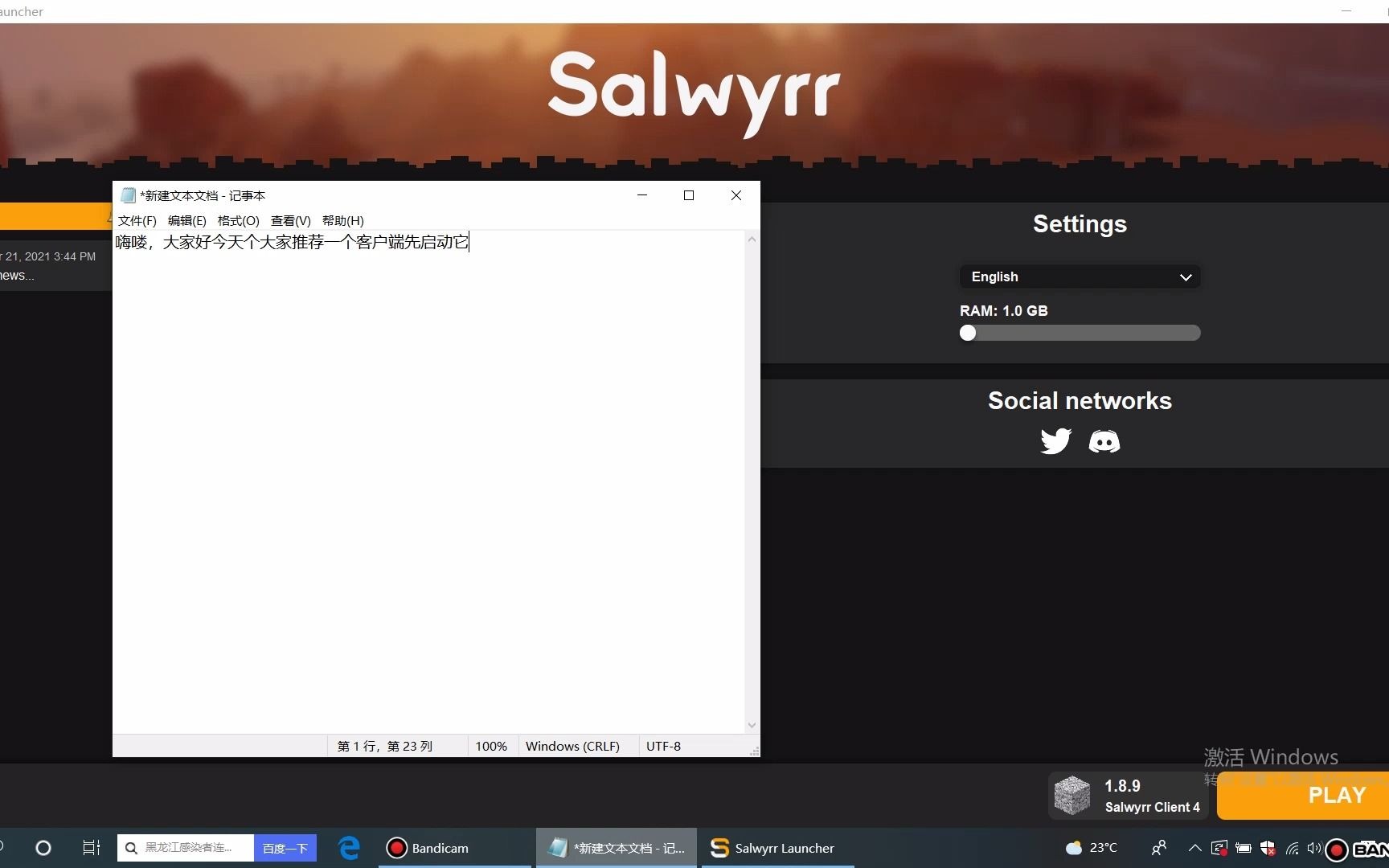1389x868 pixels.
Task: Open the English language dropdown
Action: 1080,276
